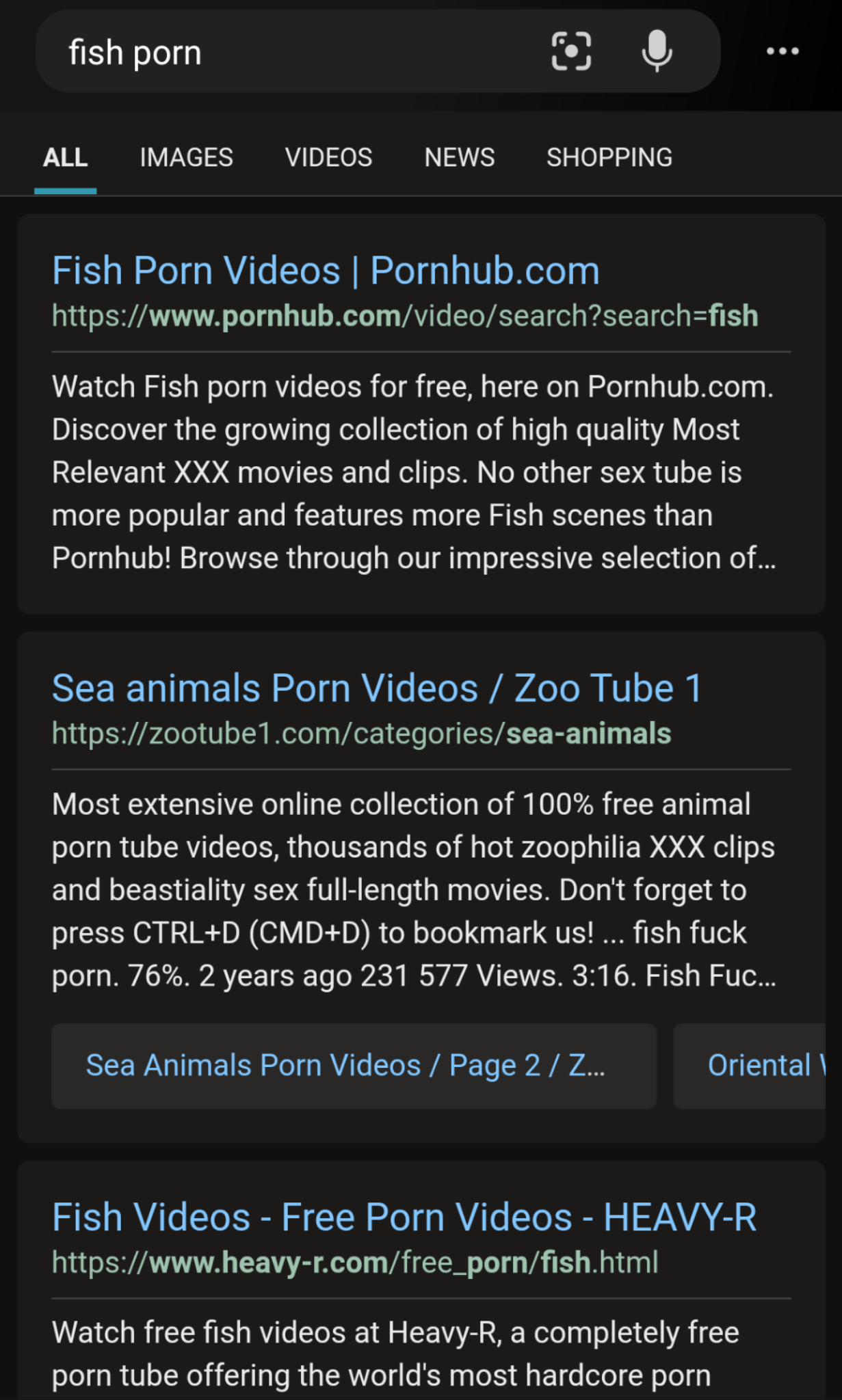Open the www.heavy-r.com URL line
This screenshot has height=1400, width=842.
355,1263
